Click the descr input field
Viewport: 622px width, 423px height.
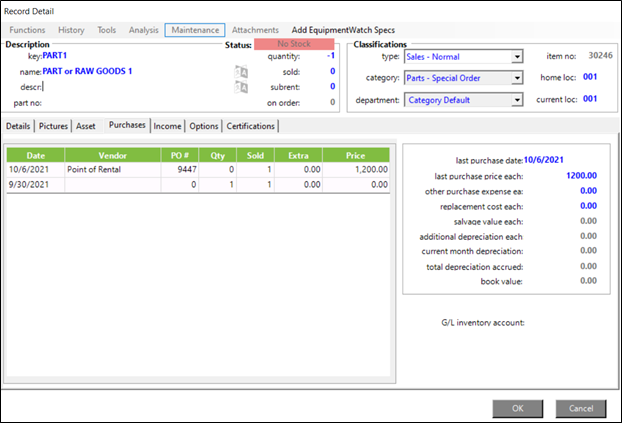[130, 86]
